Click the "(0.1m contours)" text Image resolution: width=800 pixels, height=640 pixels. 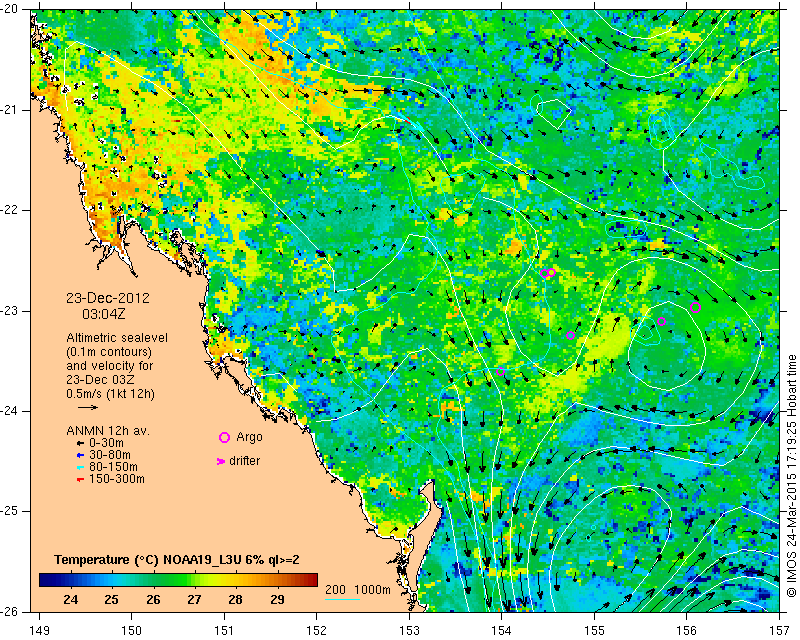(109, 352)
